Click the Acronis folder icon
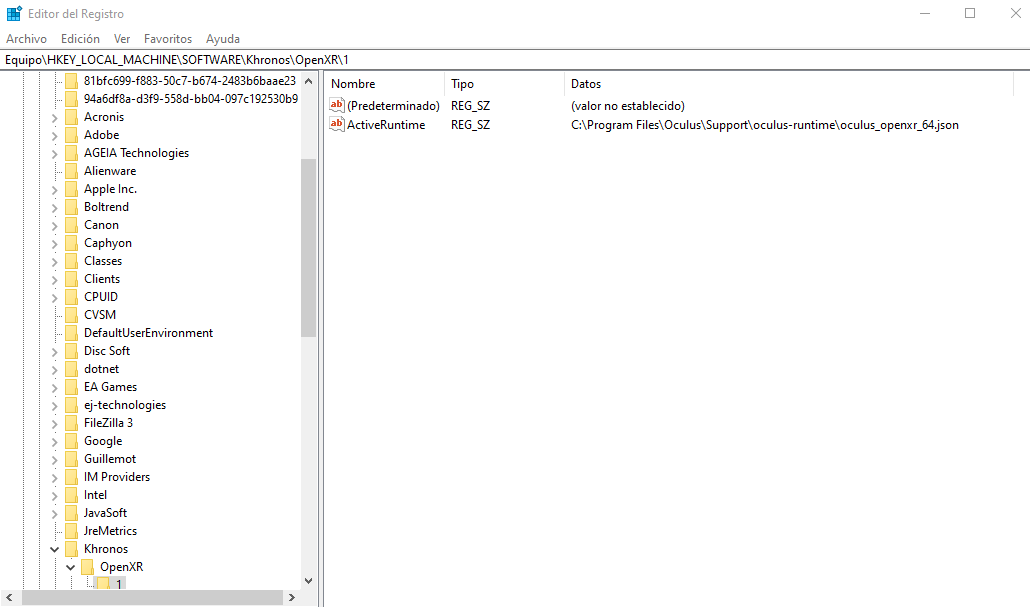The image size is (1030, 607). pos(72,117)
